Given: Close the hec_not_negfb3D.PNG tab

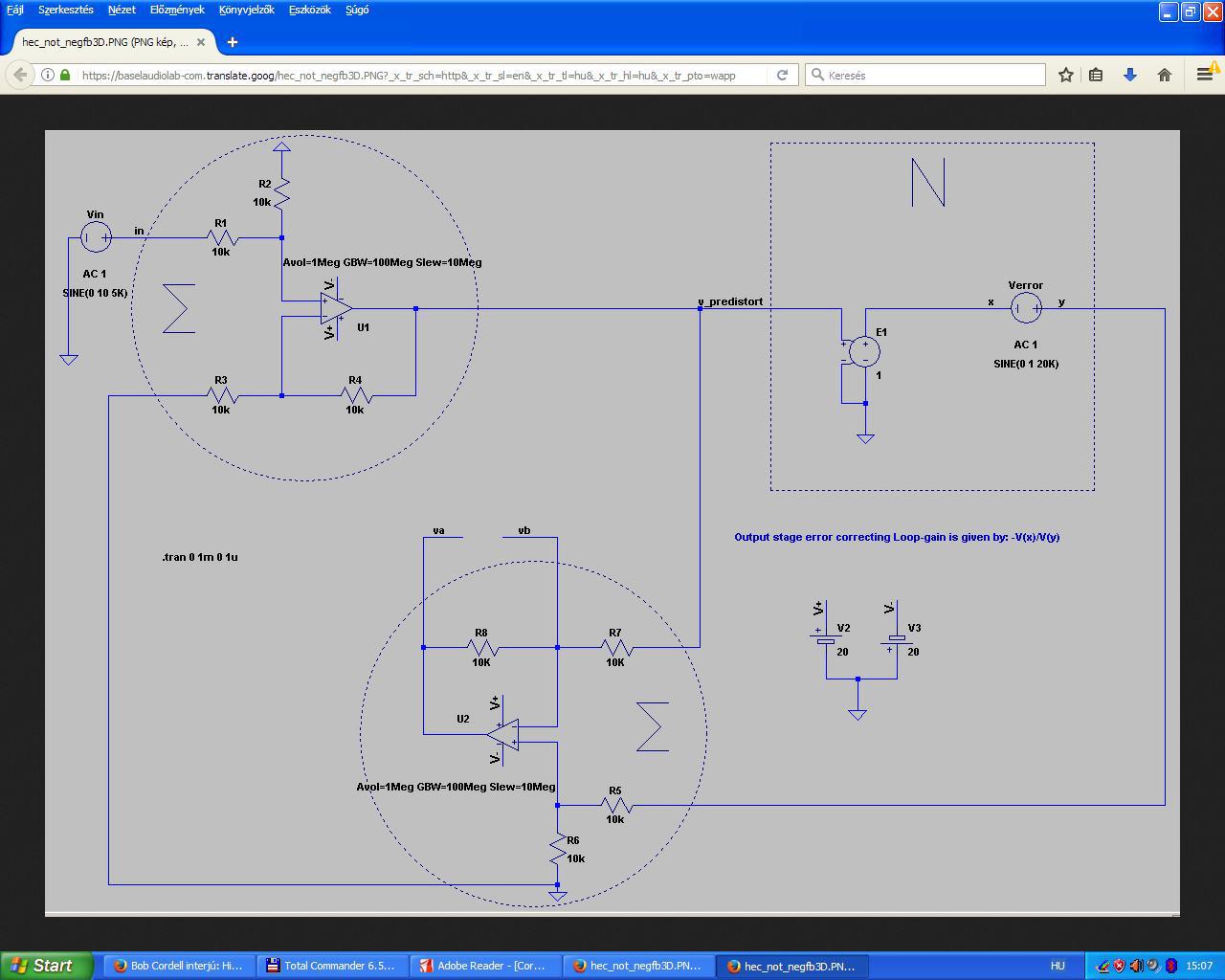Looking at the screenshot, I should tap(202, 42).
